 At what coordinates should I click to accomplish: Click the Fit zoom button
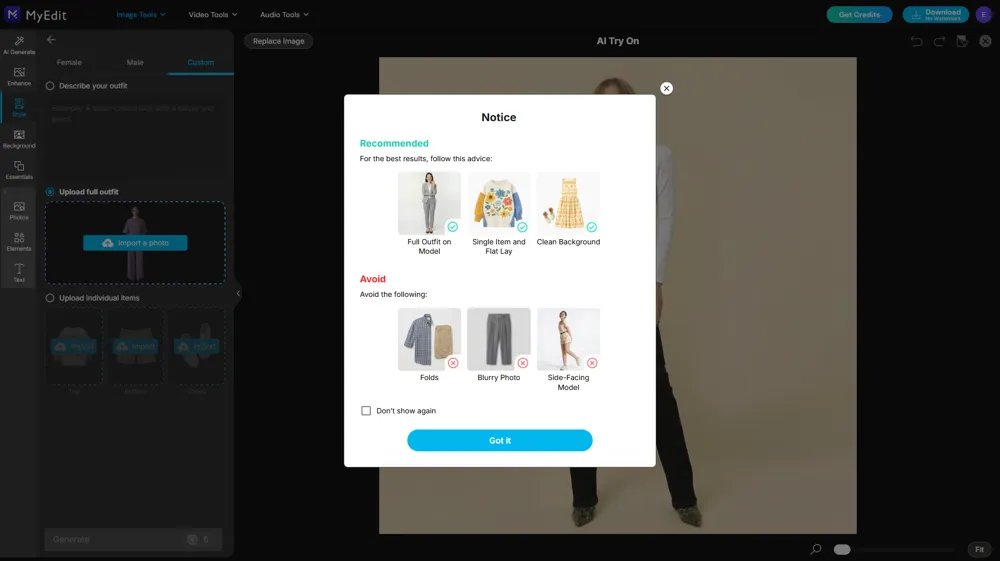(x=980, y=549)
